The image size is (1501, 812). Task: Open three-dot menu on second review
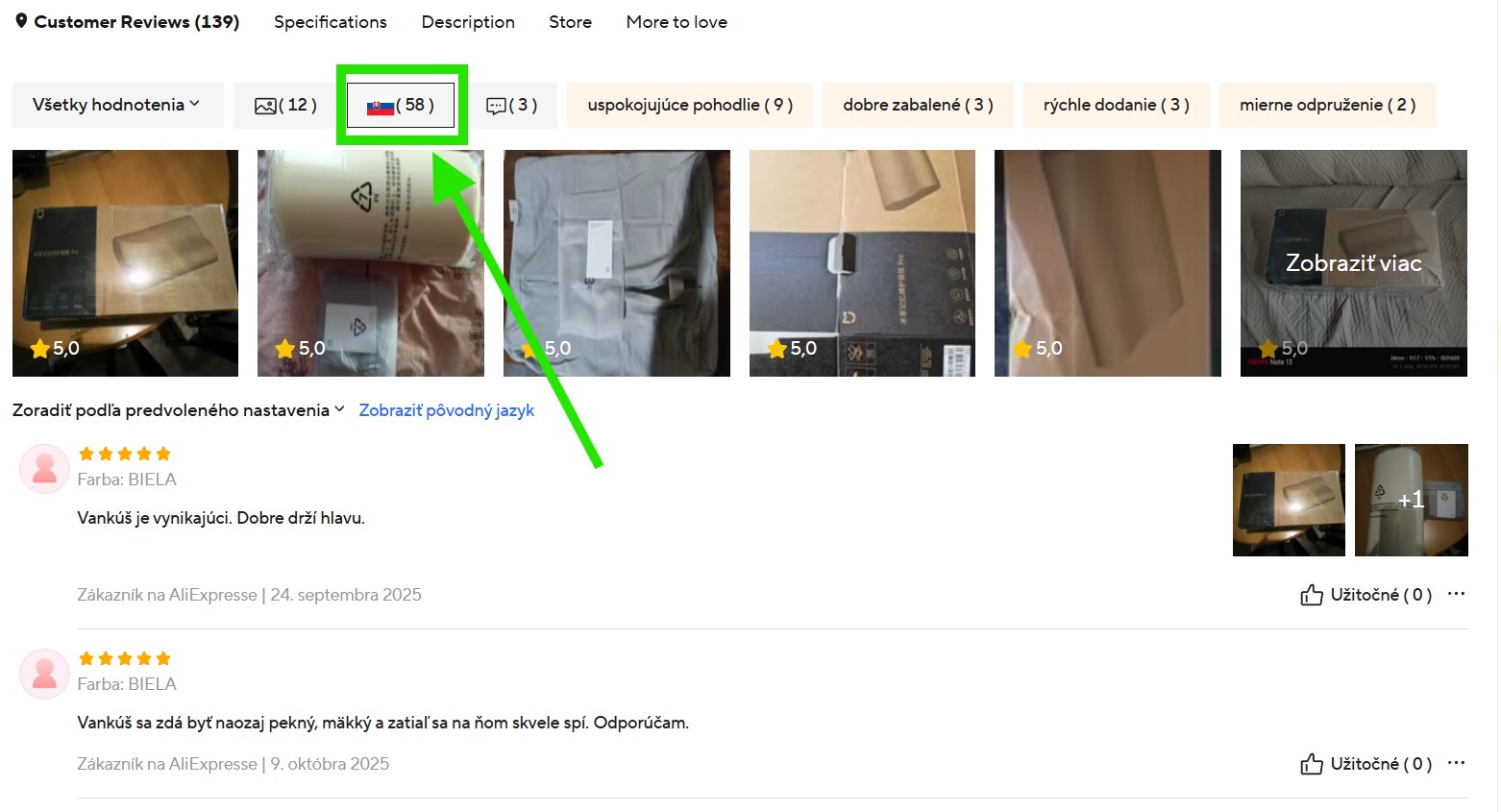(x=1457, y=763)
